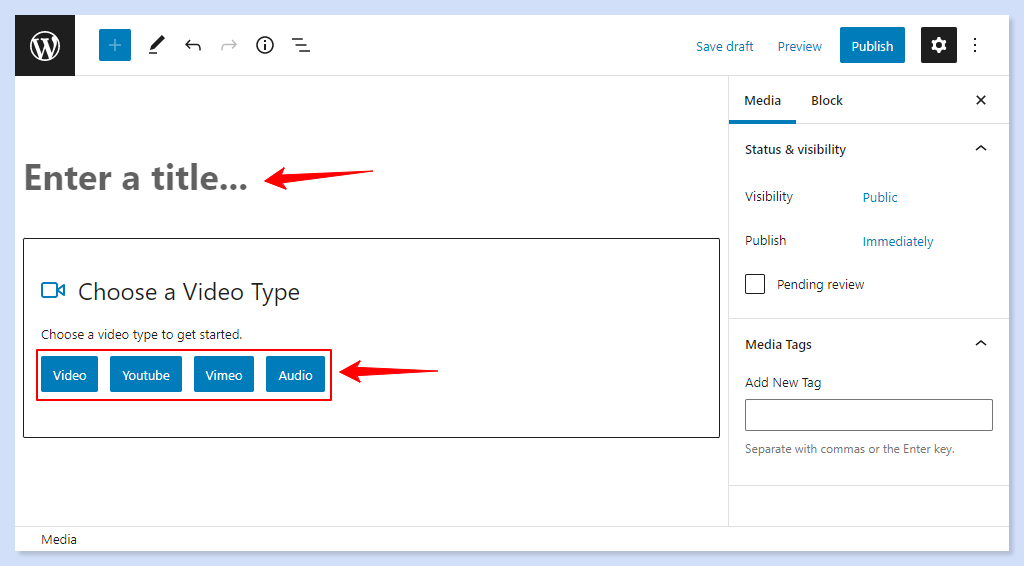Viewport: 1024px width, 566px height.
Task: Click the WordPress logo icon
Action: tap(45, 46)
